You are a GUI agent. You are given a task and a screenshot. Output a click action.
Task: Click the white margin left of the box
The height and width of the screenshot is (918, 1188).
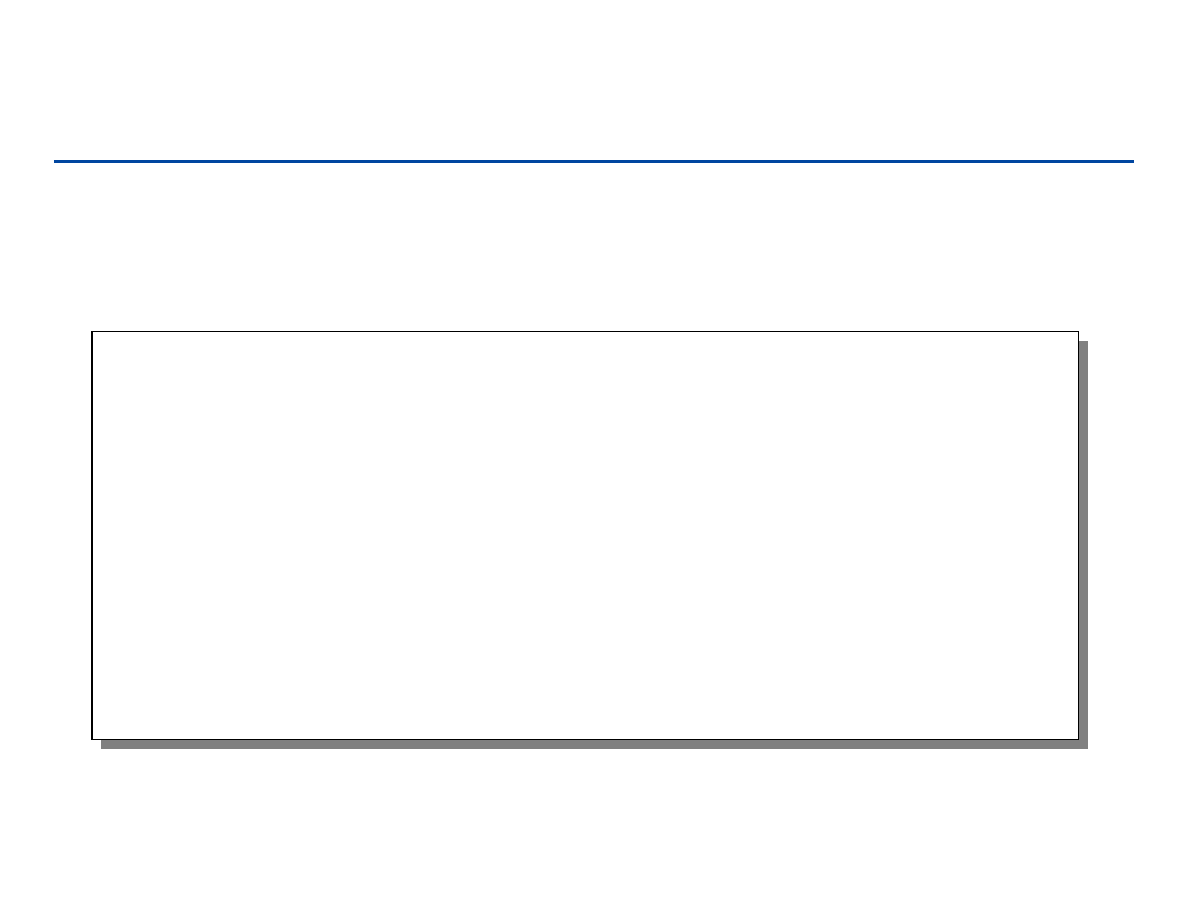[45, 535]
